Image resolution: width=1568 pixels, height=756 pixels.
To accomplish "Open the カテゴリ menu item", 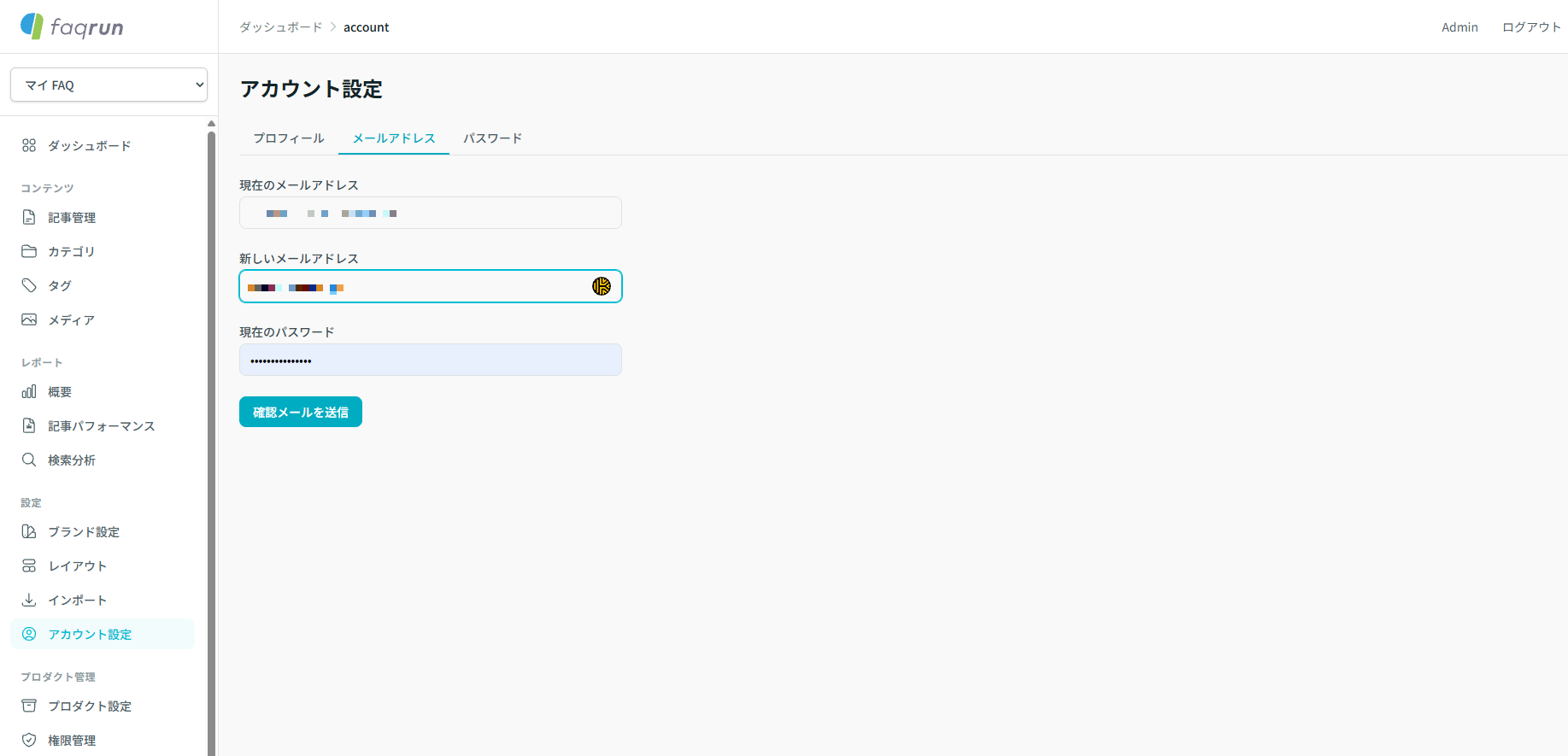I will pos(103,251).
